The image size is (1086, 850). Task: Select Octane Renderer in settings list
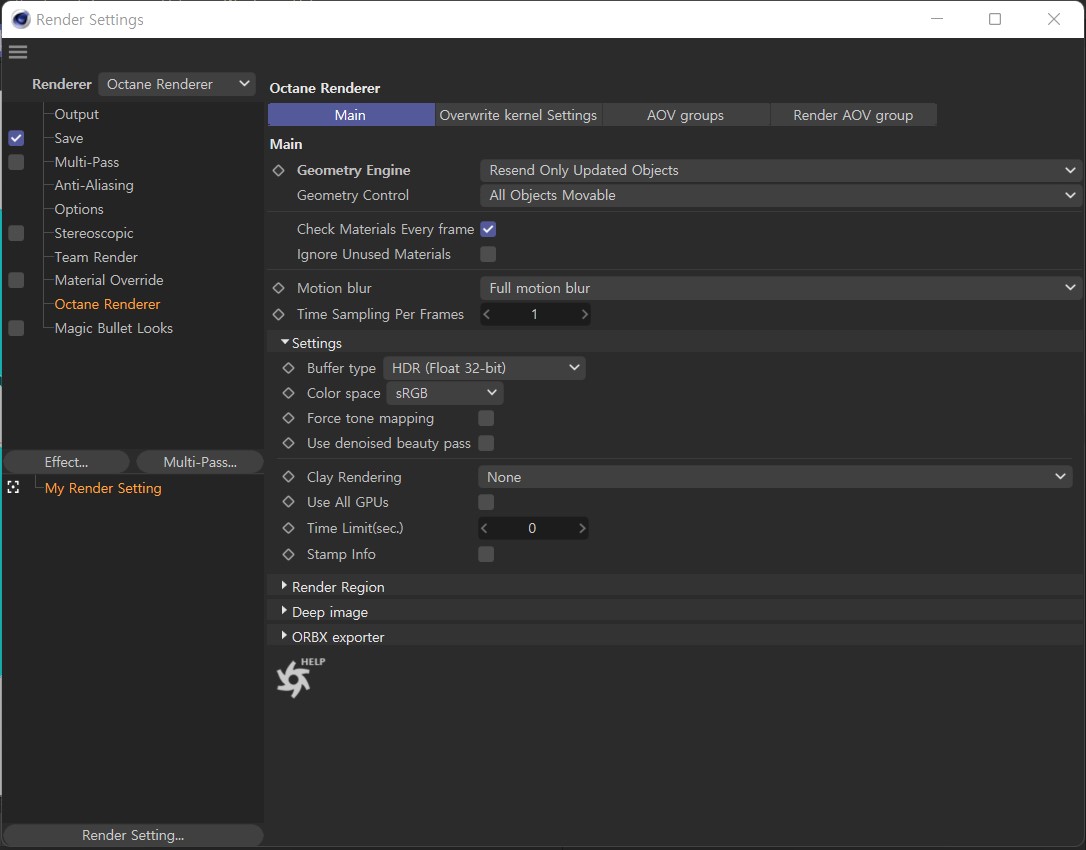[107, 304]
